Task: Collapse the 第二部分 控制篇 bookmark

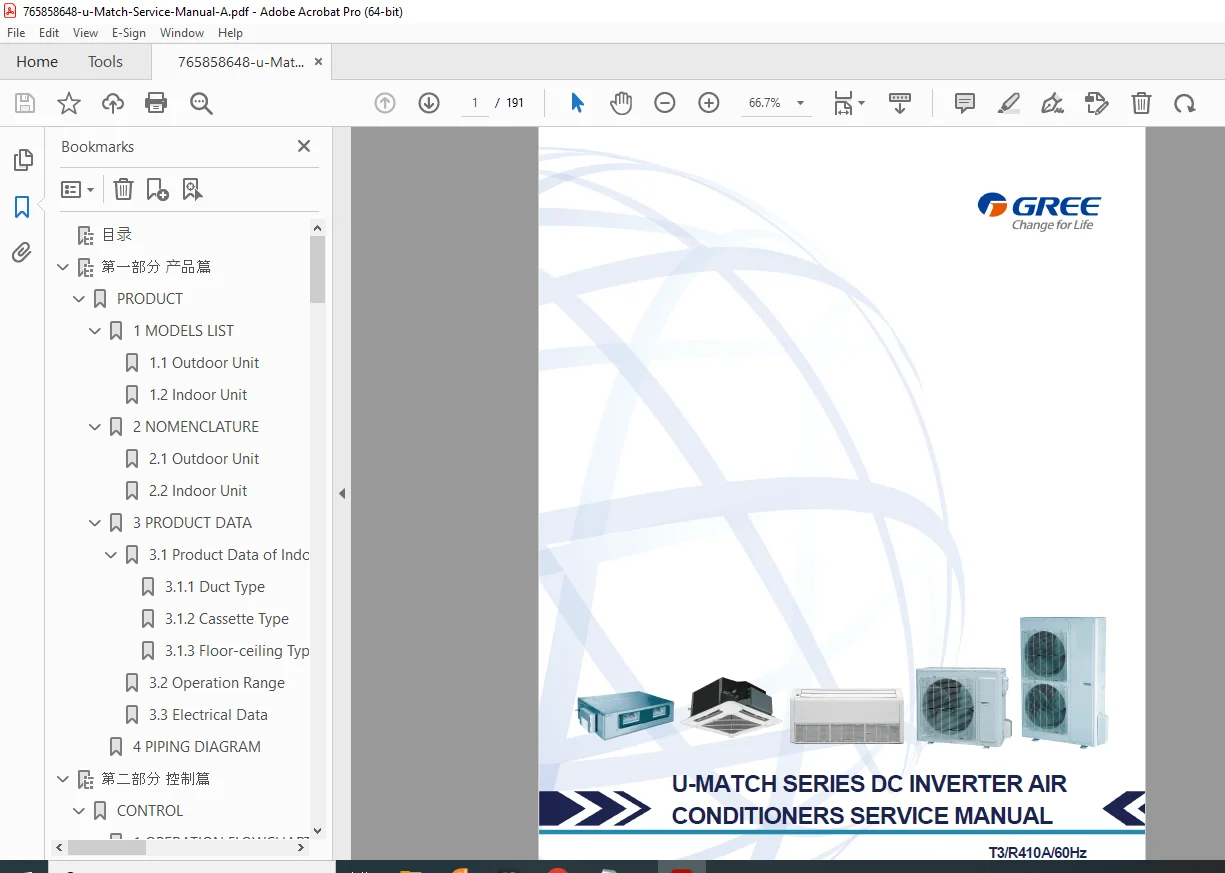Action: coord(63,779)
